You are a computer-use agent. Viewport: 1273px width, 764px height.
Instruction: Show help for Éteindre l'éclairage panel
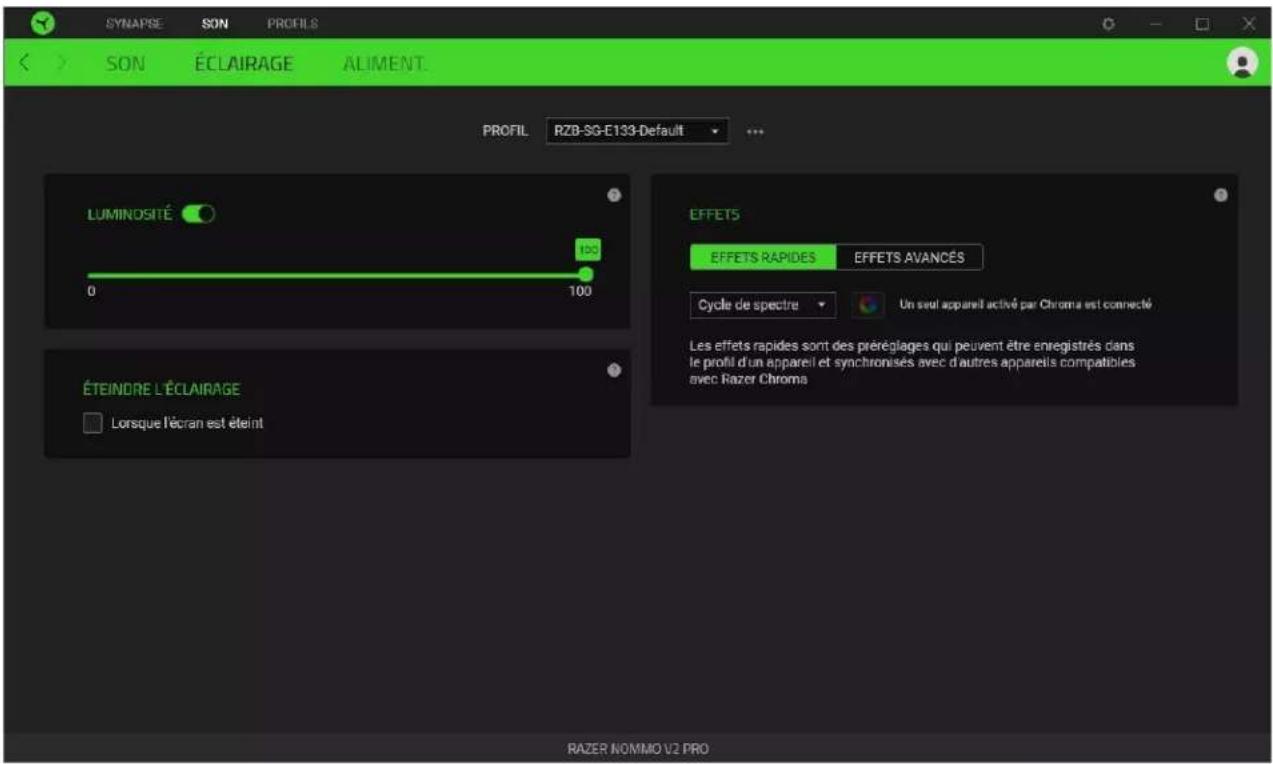[614, 370]
